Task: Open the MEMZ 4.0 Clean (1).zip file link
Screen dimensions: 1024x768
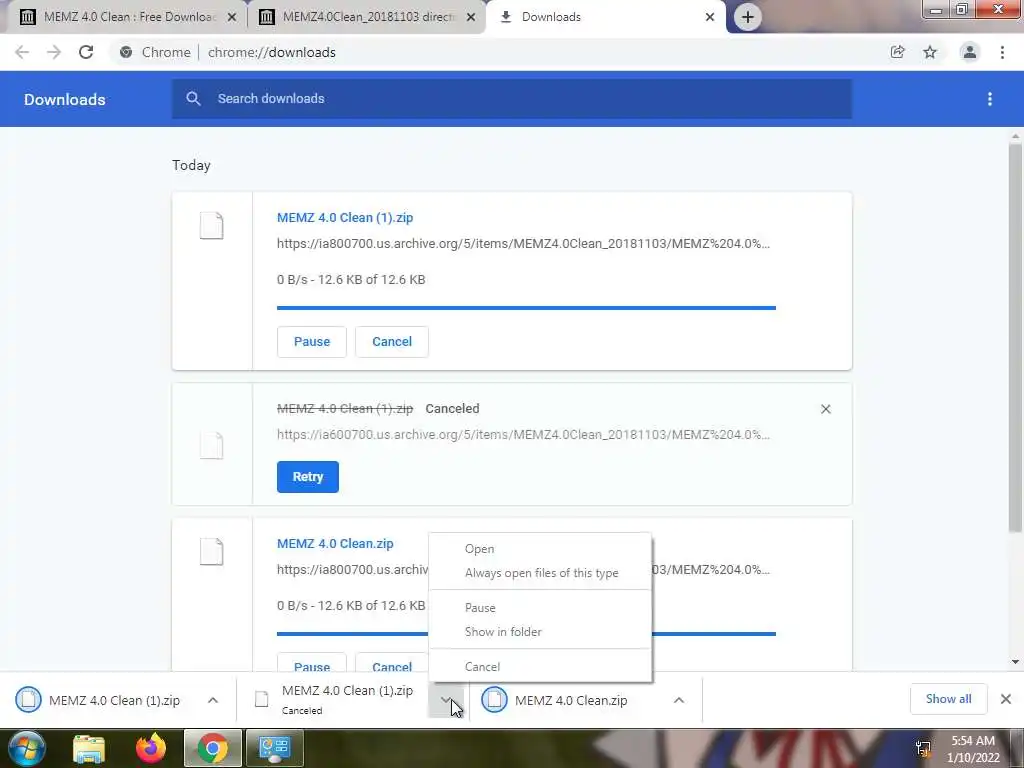Action: pos(345,217)
